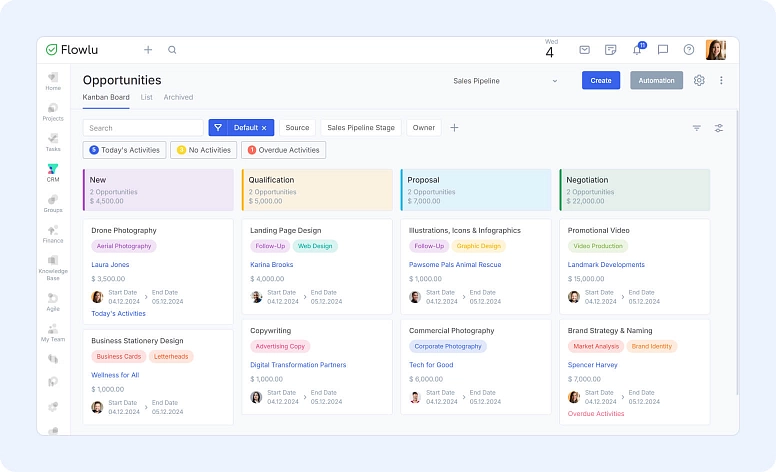The width and height of the screenshot is (776, 472).
Task: Open the Finance module in sidebar
Action: (53, 234)
